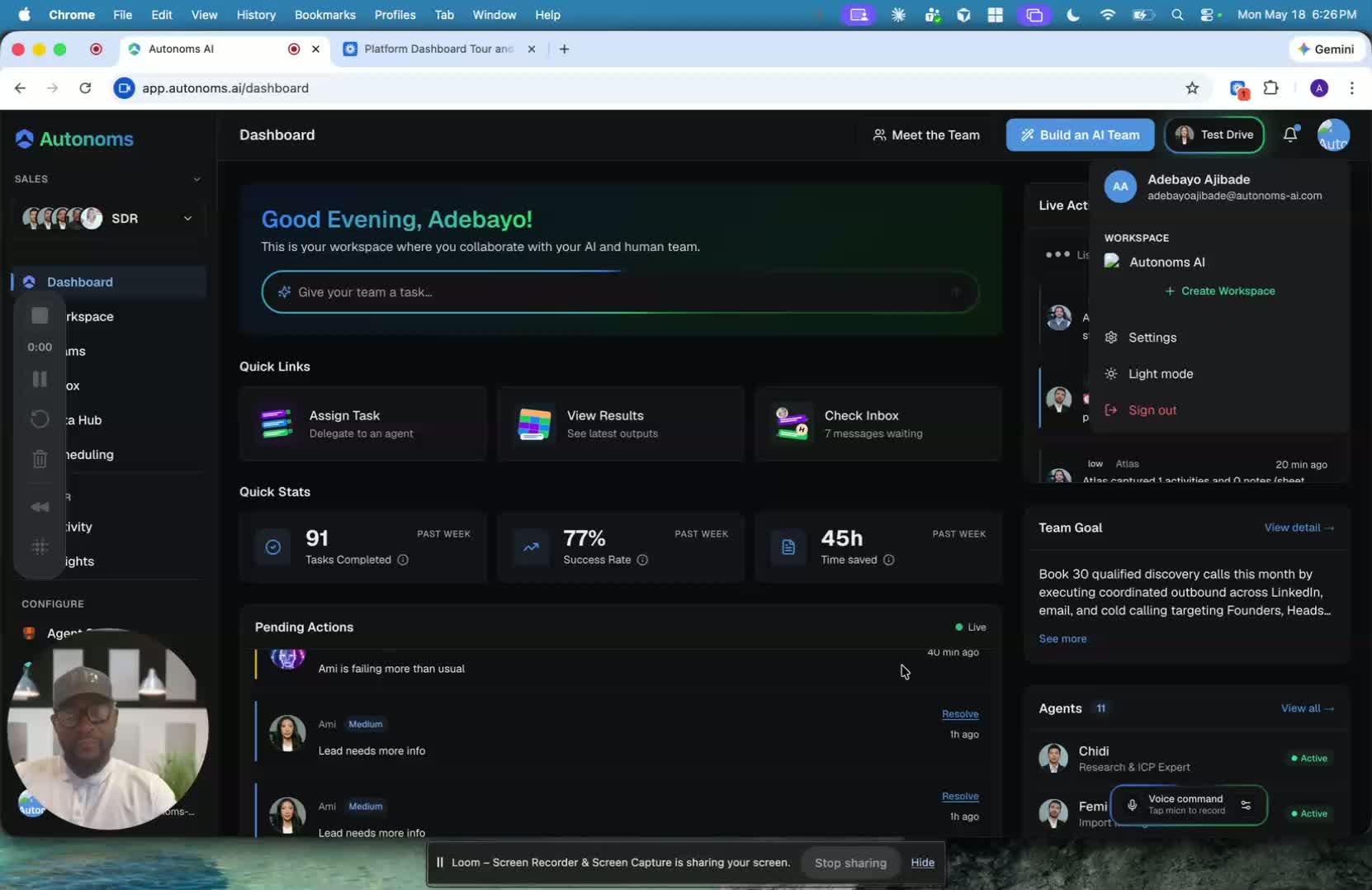Image resolution: width=1372 pixels, height=890 pixels.
Task: Click the battery status icon in menu bar
Action: click(1143, 15)
